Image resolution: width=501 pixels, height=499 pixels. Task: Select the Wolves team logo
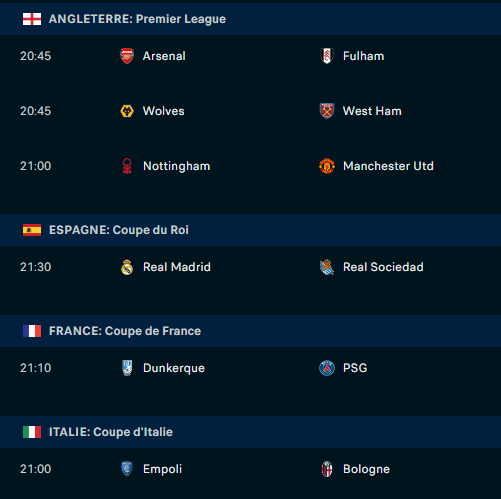[x=127, y=111]
